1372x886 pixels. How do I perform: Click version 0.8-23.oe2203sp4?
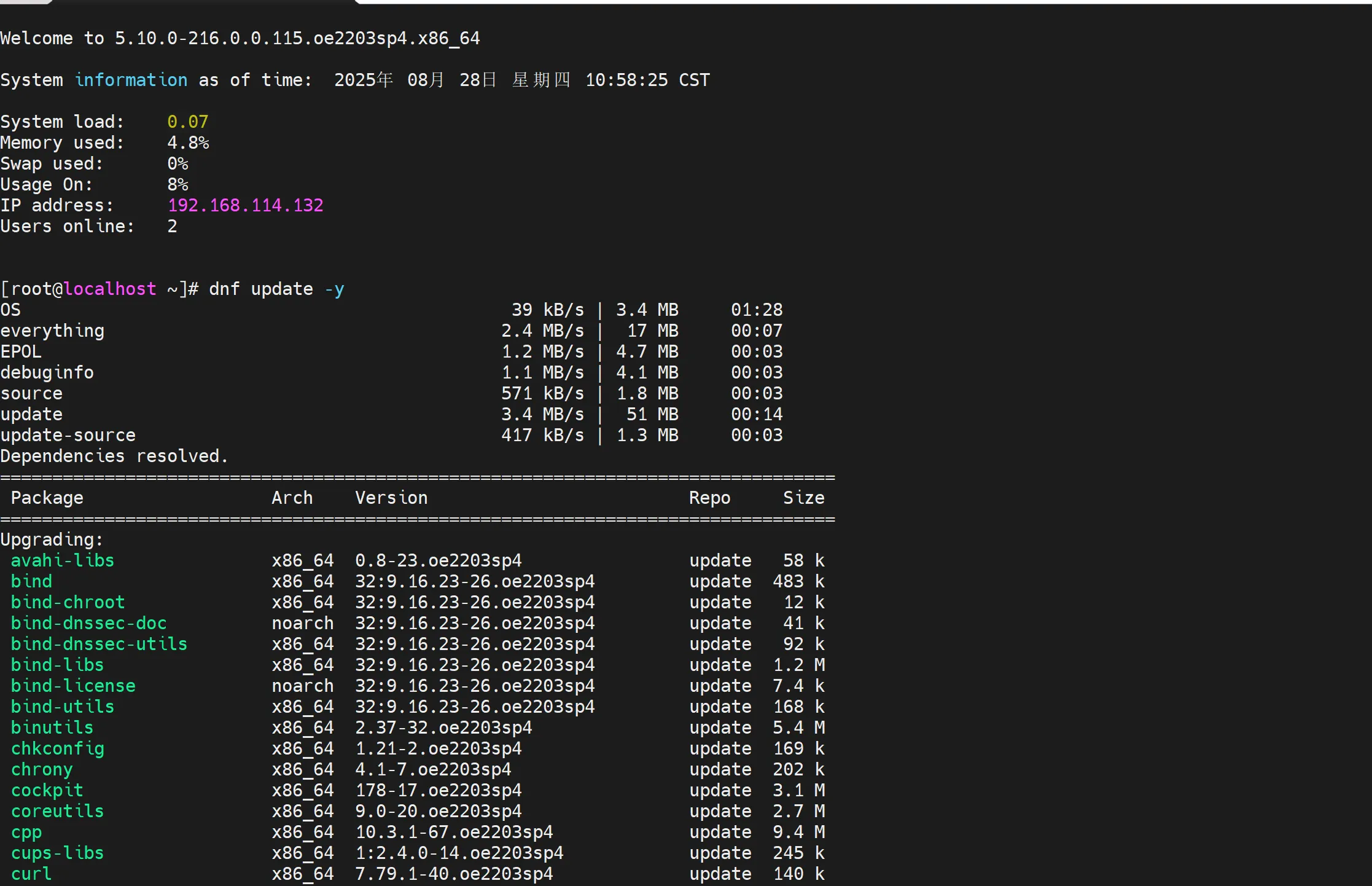pos(438,561)
